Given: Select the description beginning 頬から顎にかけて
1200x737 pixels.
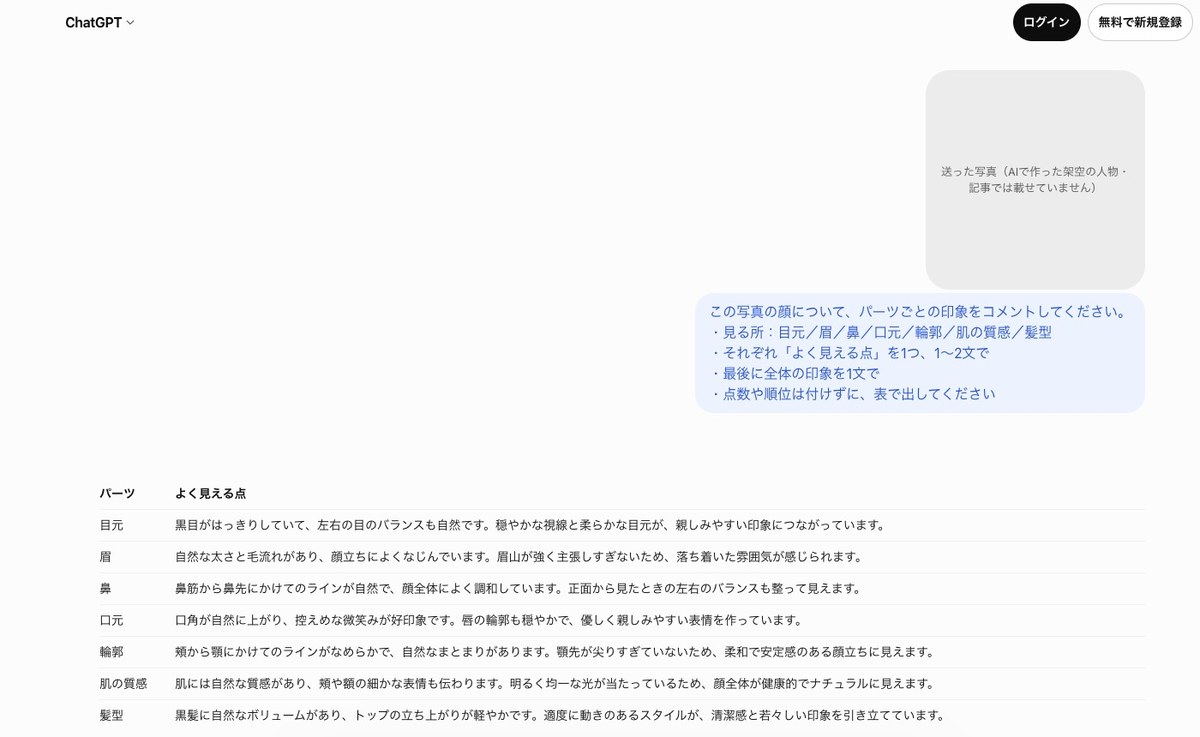Looking at the screenshot, I should tap(555, 652).
